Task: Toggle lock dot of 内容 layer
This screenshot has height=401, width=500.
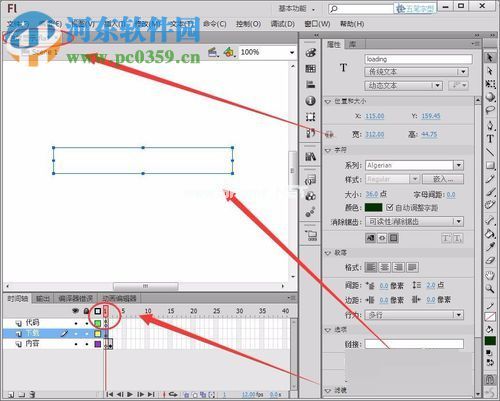Action: point(87,344)
